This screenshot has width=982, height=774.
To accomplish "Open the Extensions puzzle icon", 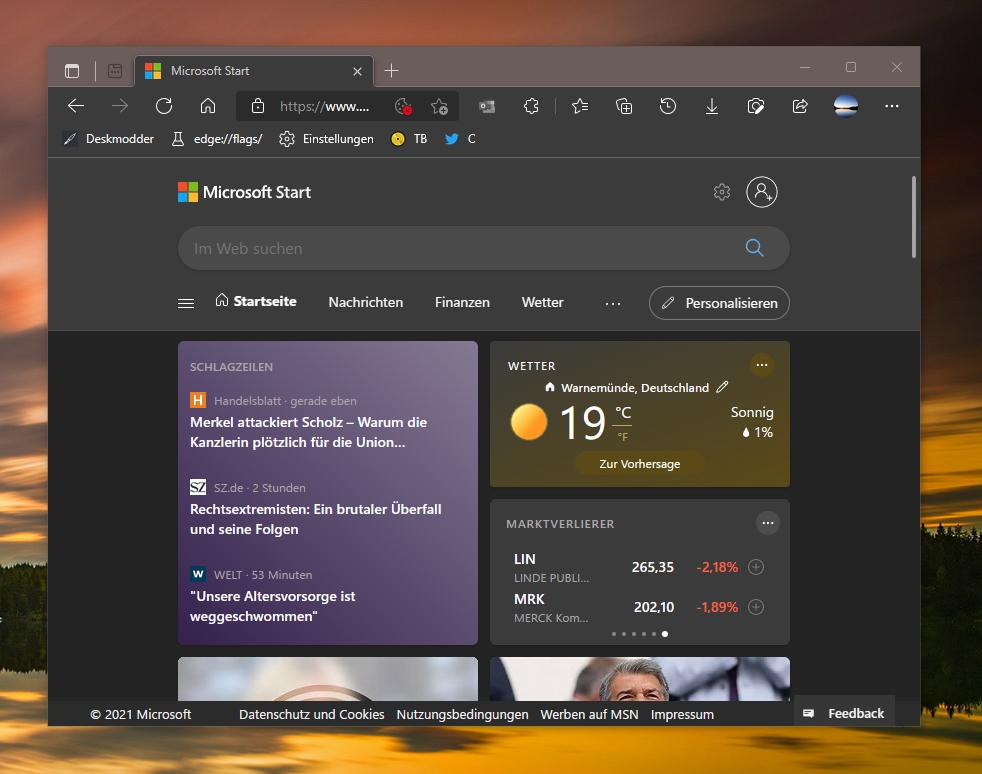I will (531, 106).
